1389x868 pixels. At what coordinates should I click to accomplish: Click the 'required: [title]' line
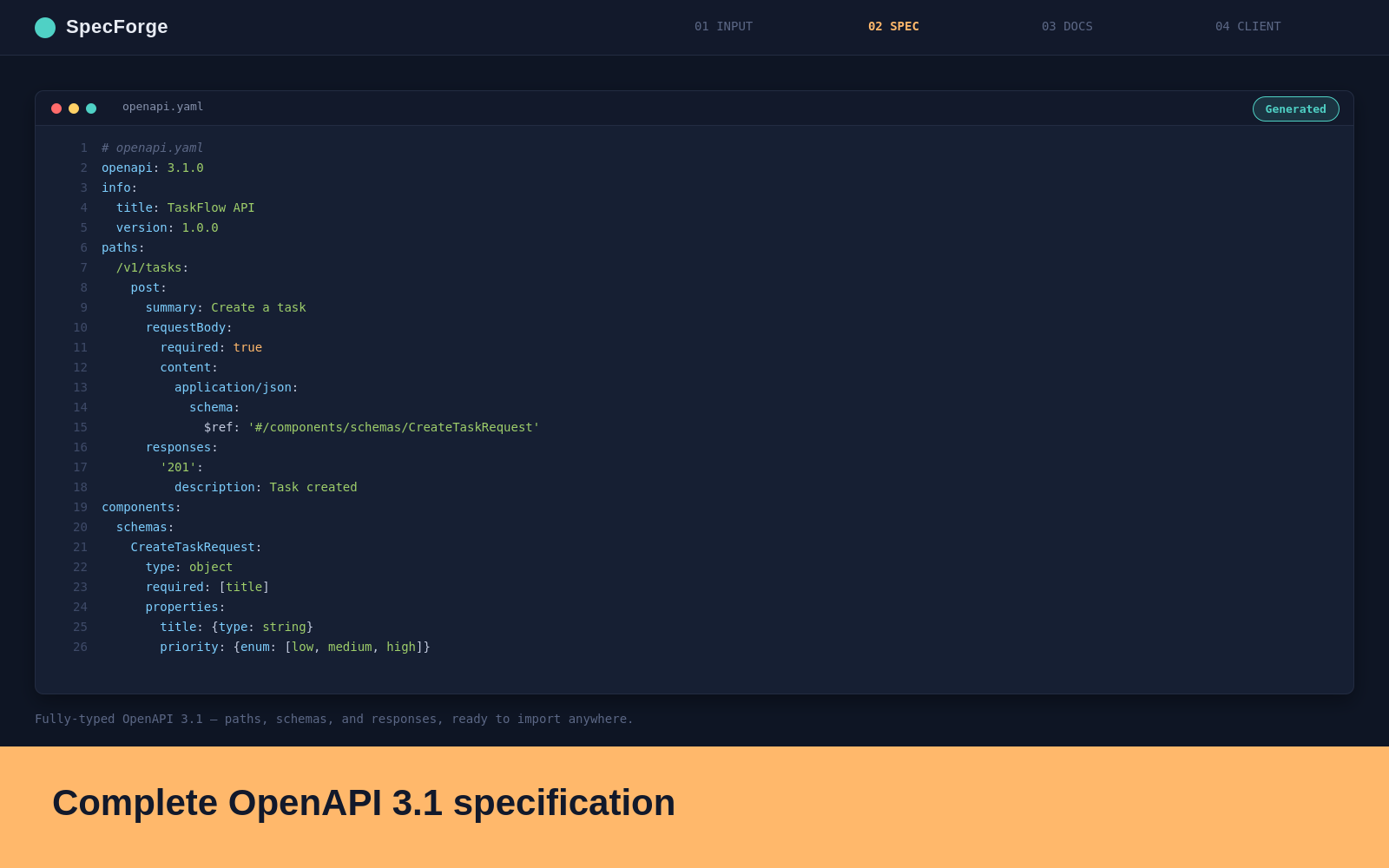(x=207, y=587)
